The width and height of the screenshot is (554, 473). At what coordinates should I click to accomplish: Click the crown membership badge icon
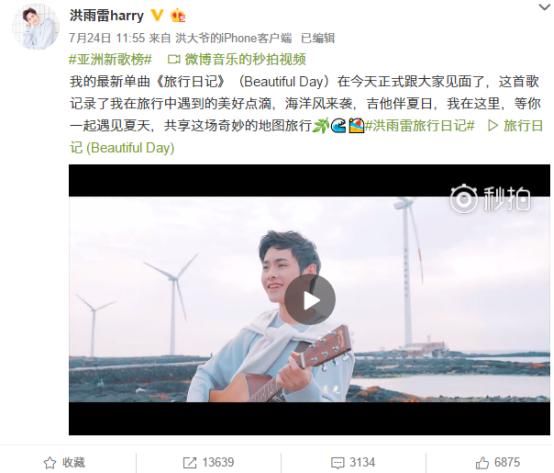[x=178, y=16]
